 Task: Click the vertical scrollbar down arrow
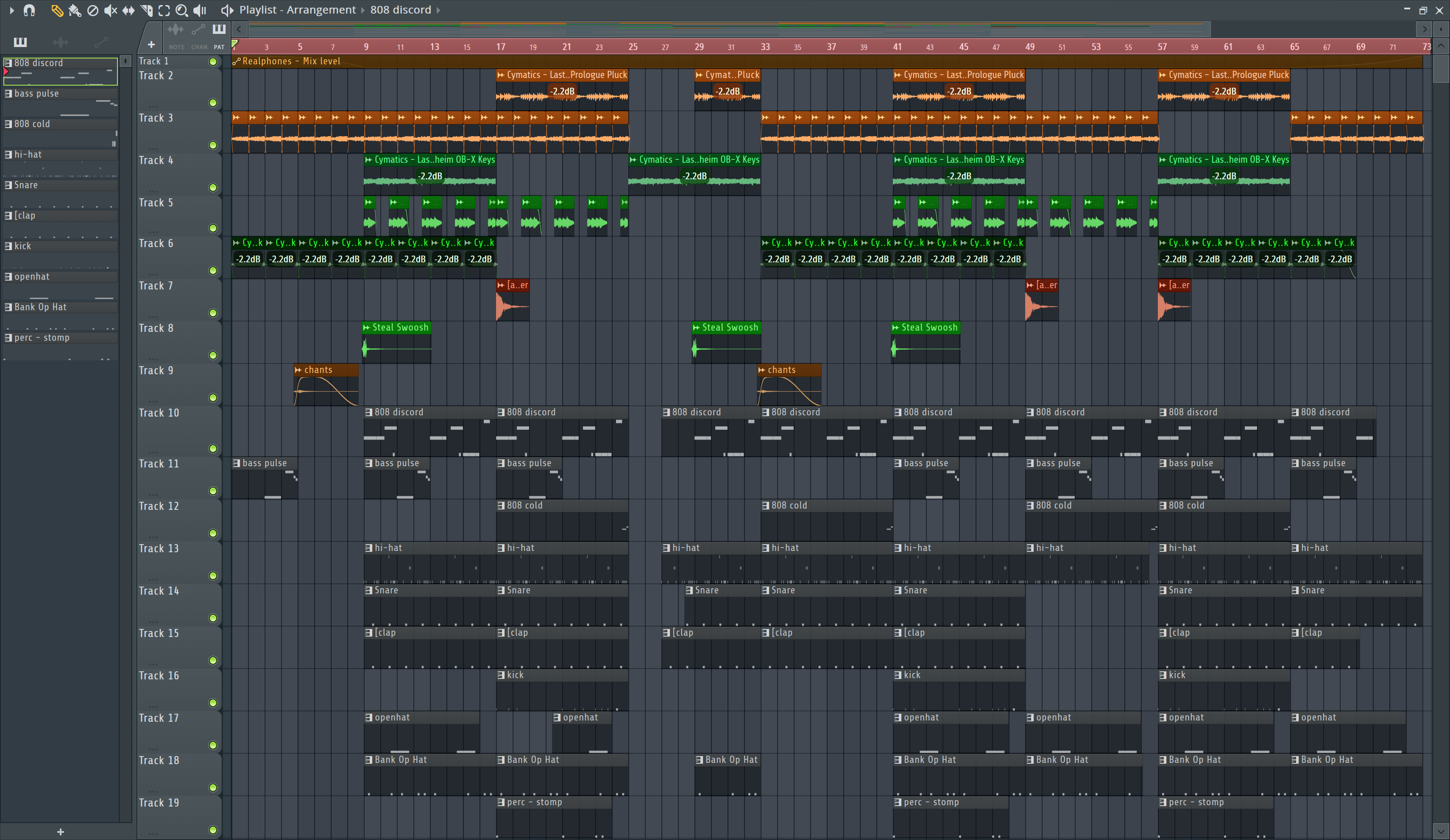[1441, 832]
